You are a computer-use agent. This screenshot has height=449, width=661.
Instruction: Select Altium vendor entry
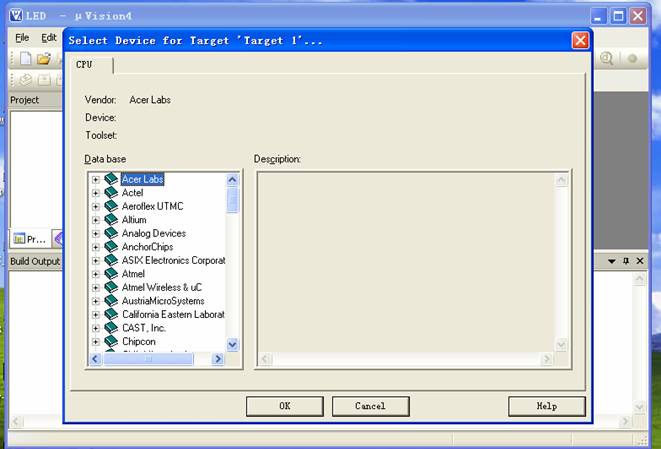[x=134, y=220]
